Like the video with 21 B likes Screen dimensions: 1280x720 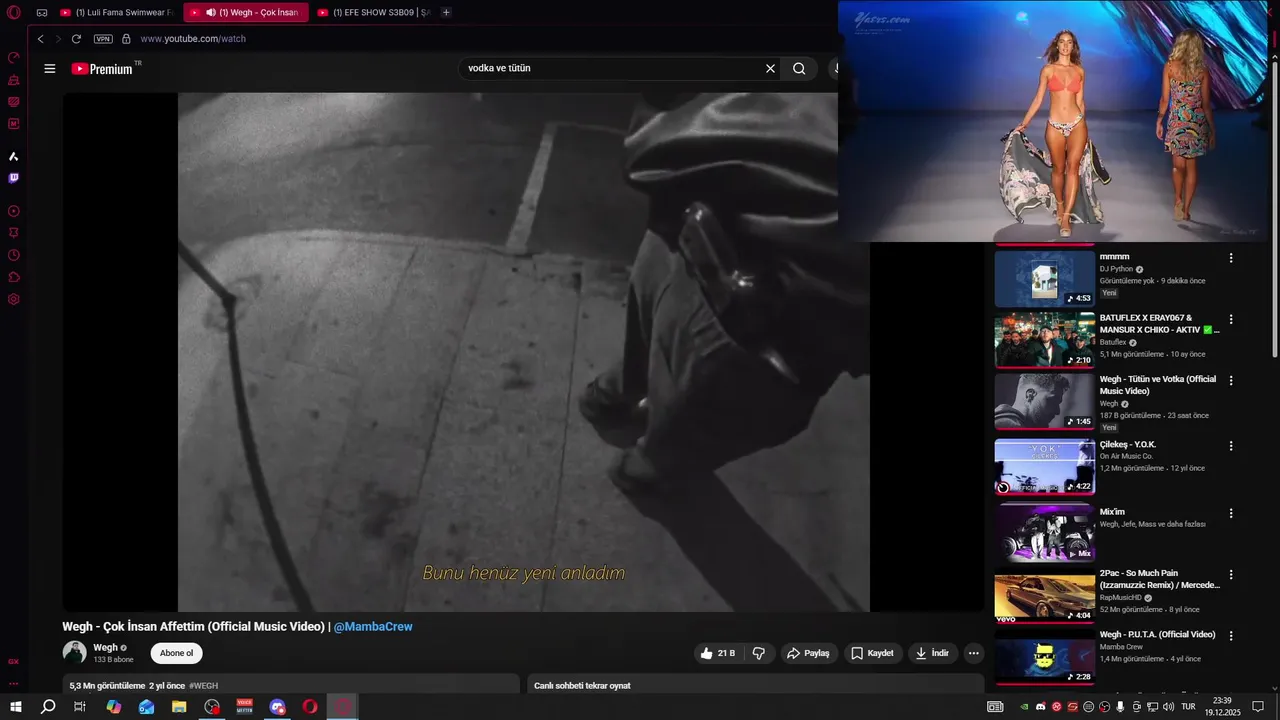[718, 653]
